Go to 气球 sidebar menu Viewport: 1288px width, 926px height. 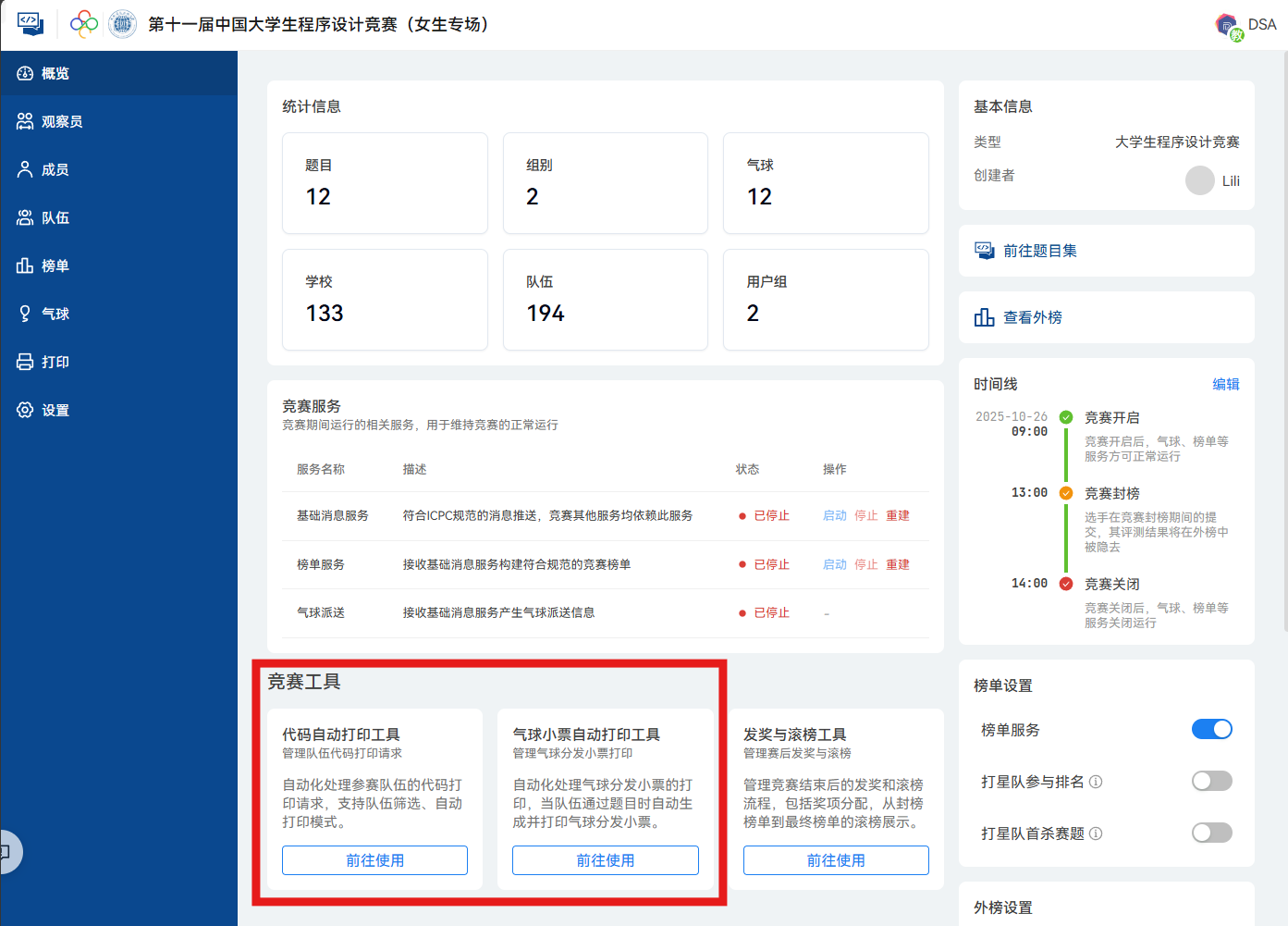tap(55, 314)
